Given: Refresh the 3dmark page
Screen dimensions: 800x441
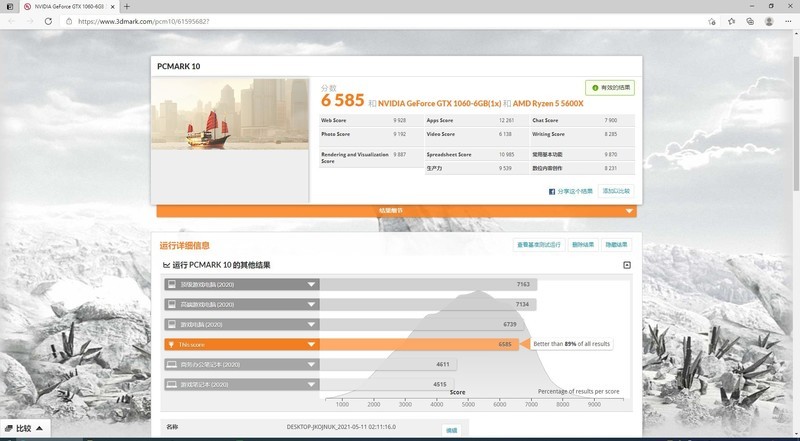Looking at the screenshot, I should [48, 21].
